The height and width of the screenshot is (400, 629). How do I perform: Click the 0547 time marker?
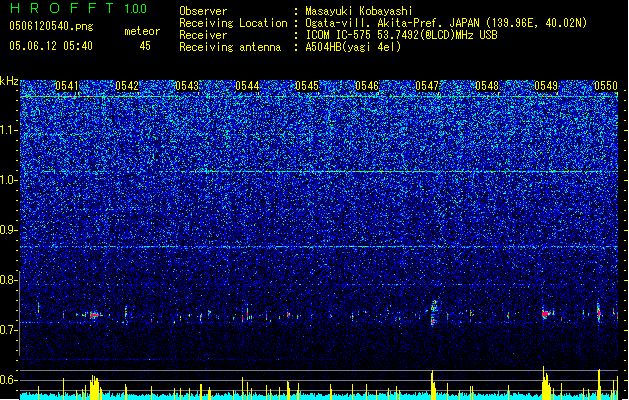pos(427,86)
